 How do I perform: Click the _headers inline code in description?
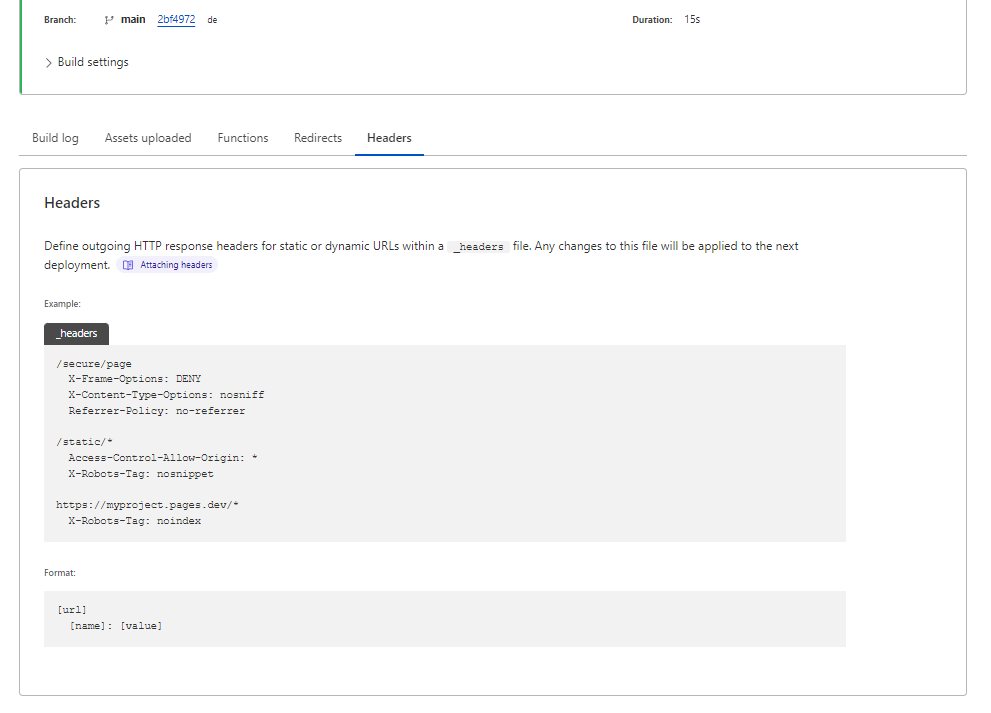pos(478,245)
